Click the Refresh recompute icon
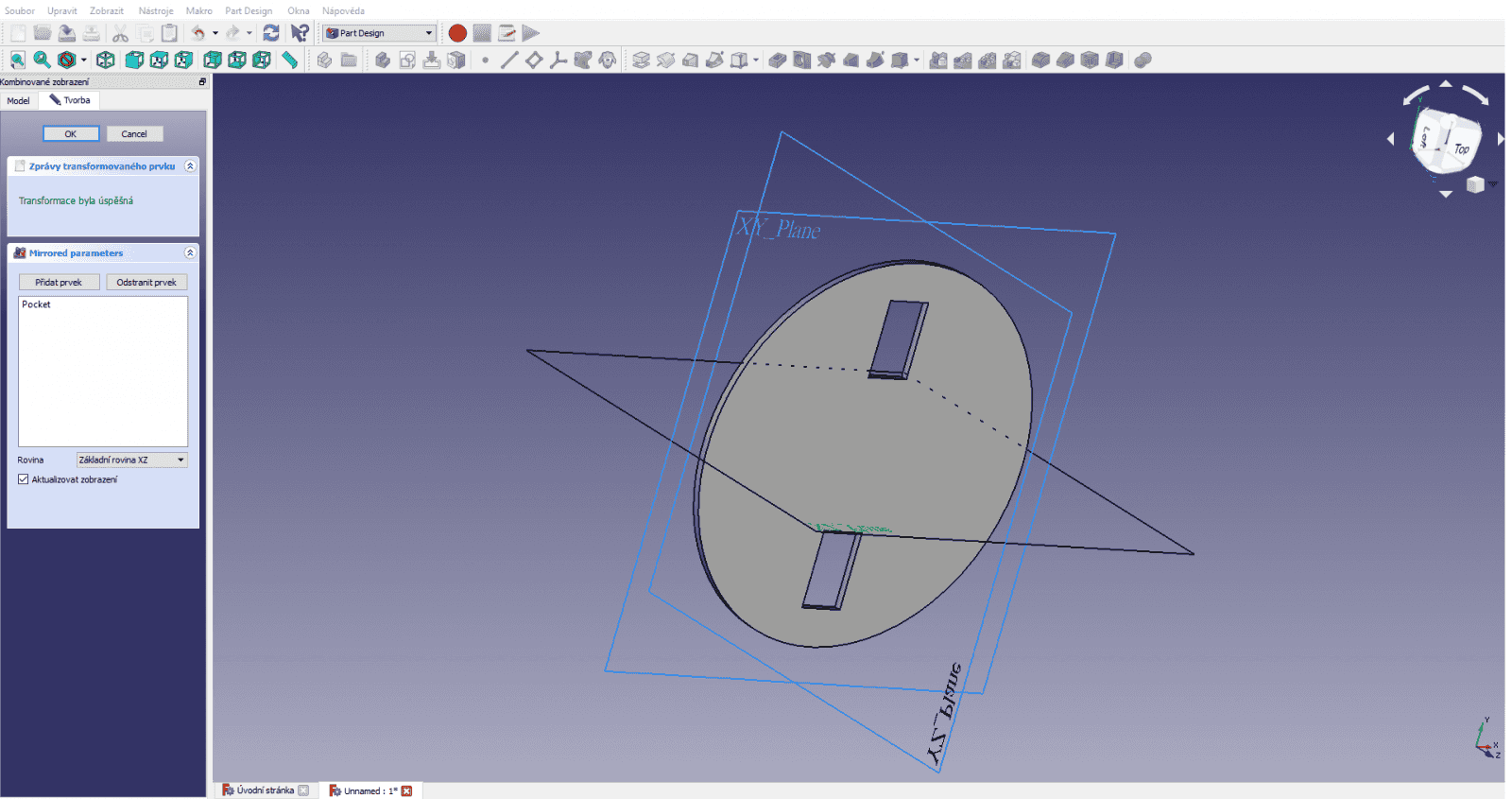 pyautogui.click(x=271, y=33)
